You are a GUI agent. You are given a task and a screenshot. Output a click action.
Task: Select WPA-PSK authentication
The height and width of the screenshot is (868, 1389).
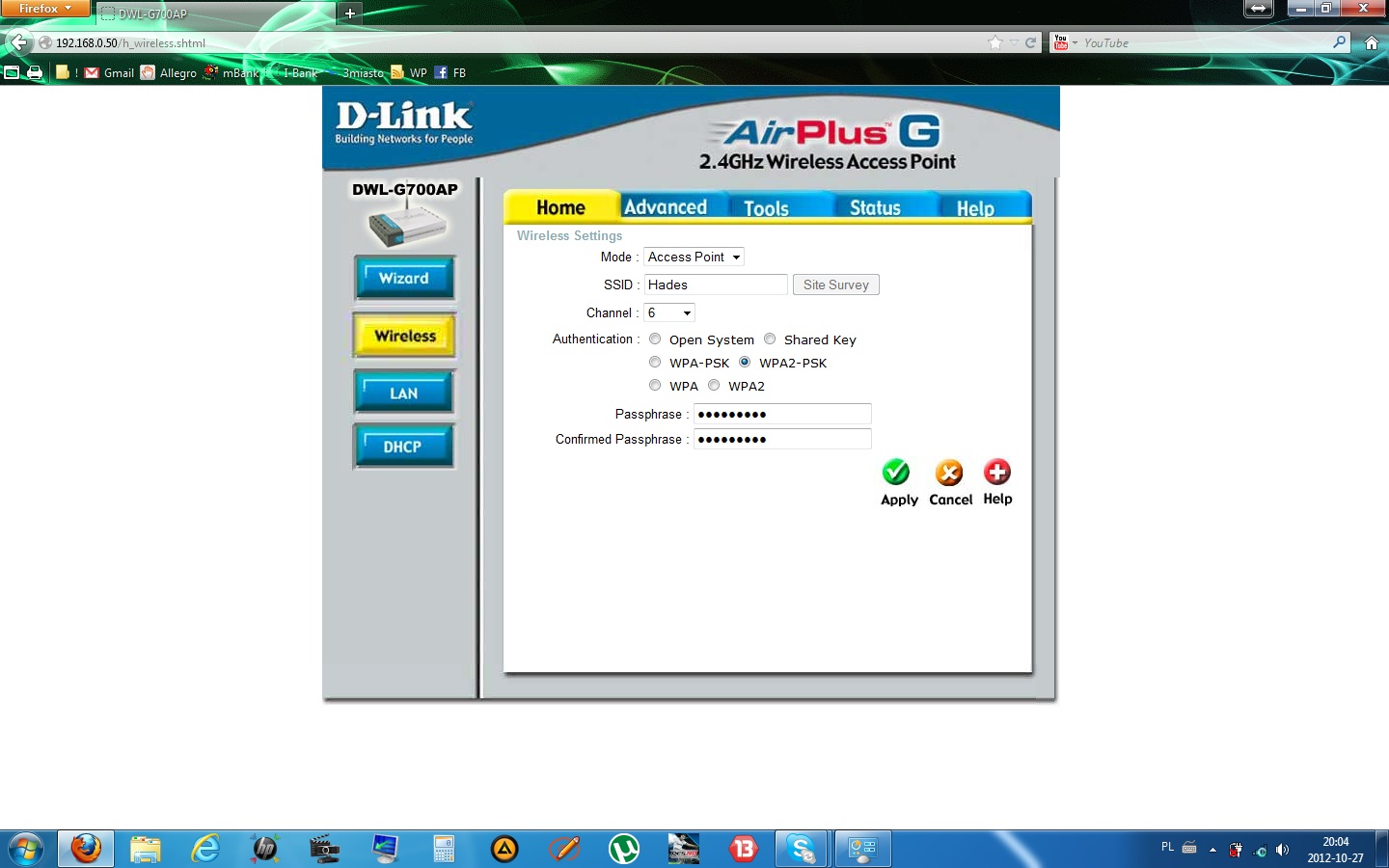(x=655, y=362)
